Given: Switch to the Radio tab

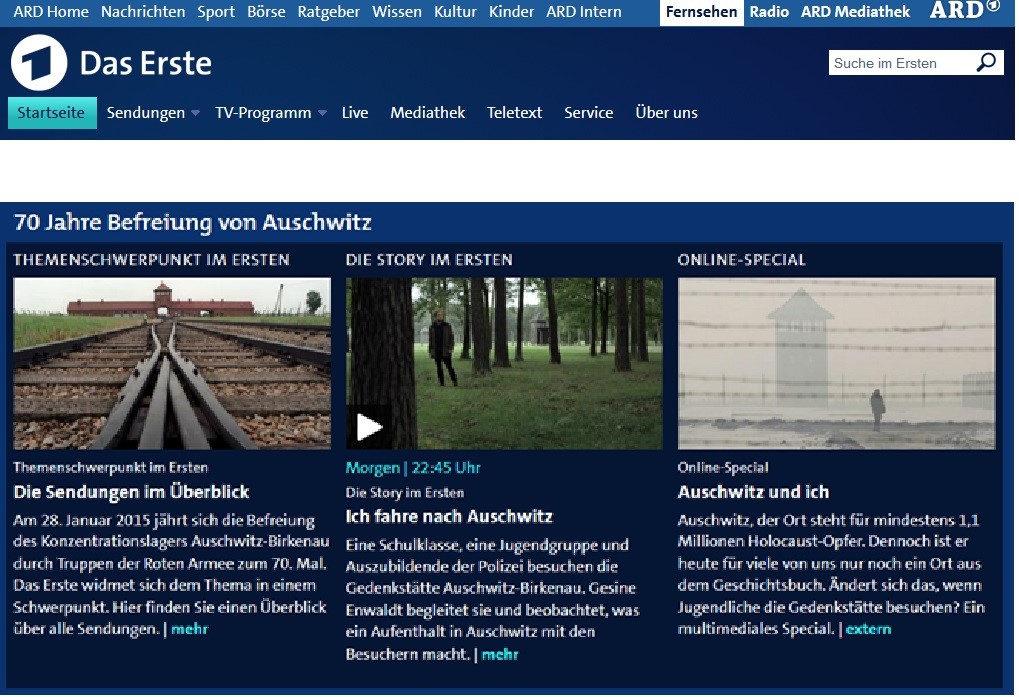Looking at the screenshot, I should point(769,12).
